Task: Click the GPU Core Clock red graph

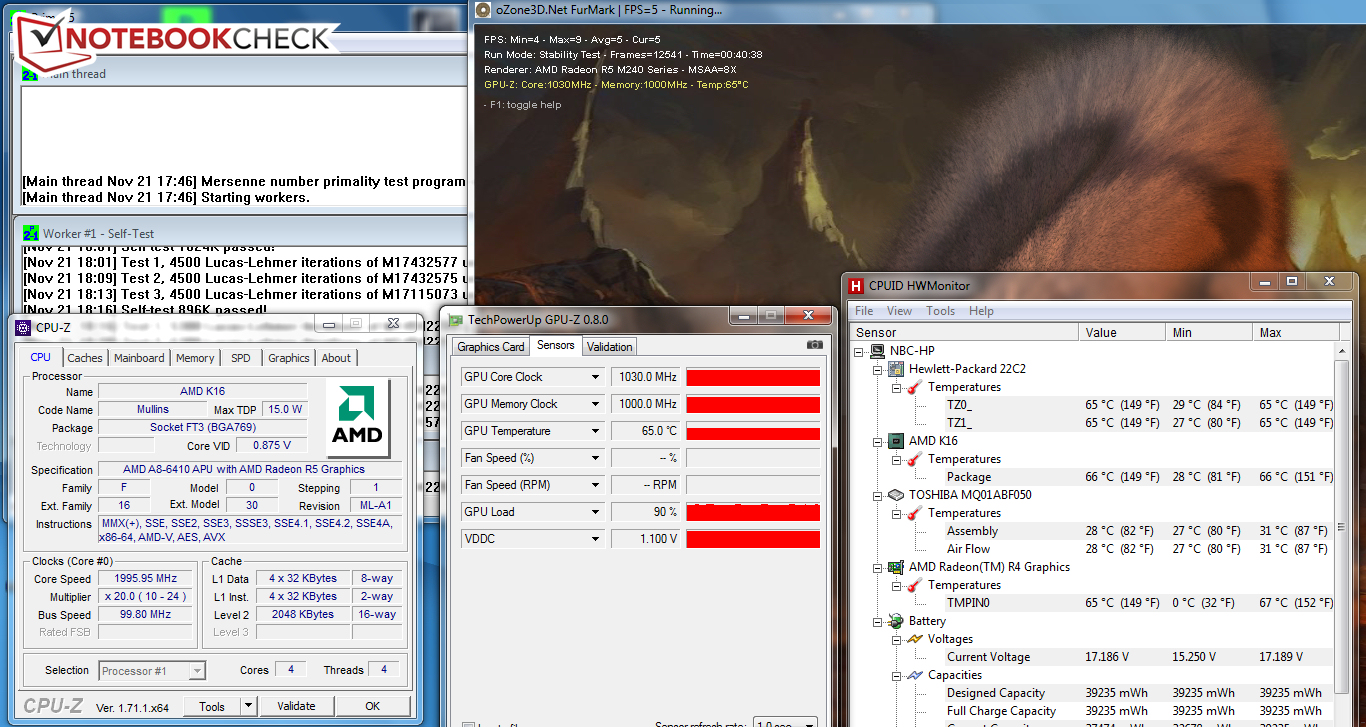Action: pos(753,377)
